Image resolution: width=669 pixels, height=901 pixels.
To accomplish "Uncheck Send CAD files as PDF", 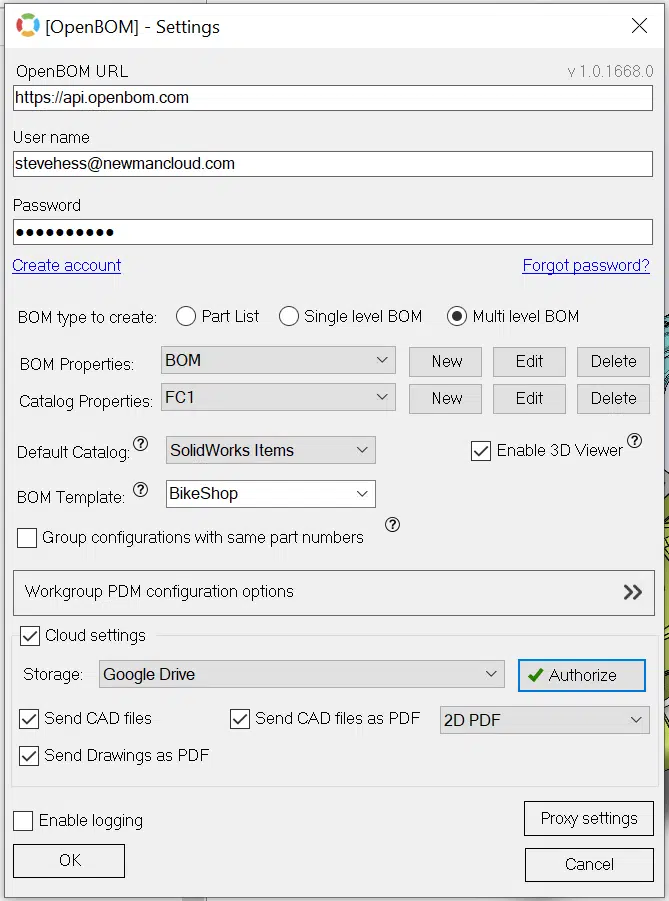I will point(240,719).
